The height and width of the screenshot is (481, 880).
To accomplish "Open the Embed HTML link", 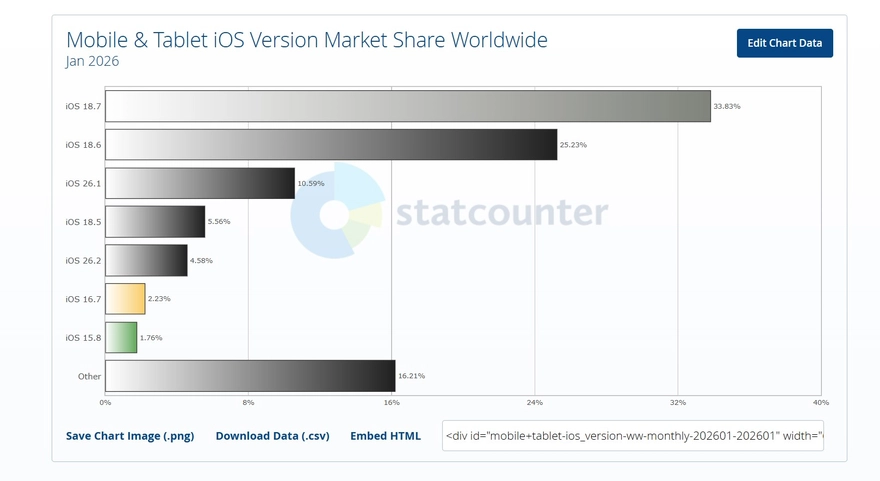I will click(386, 436).
